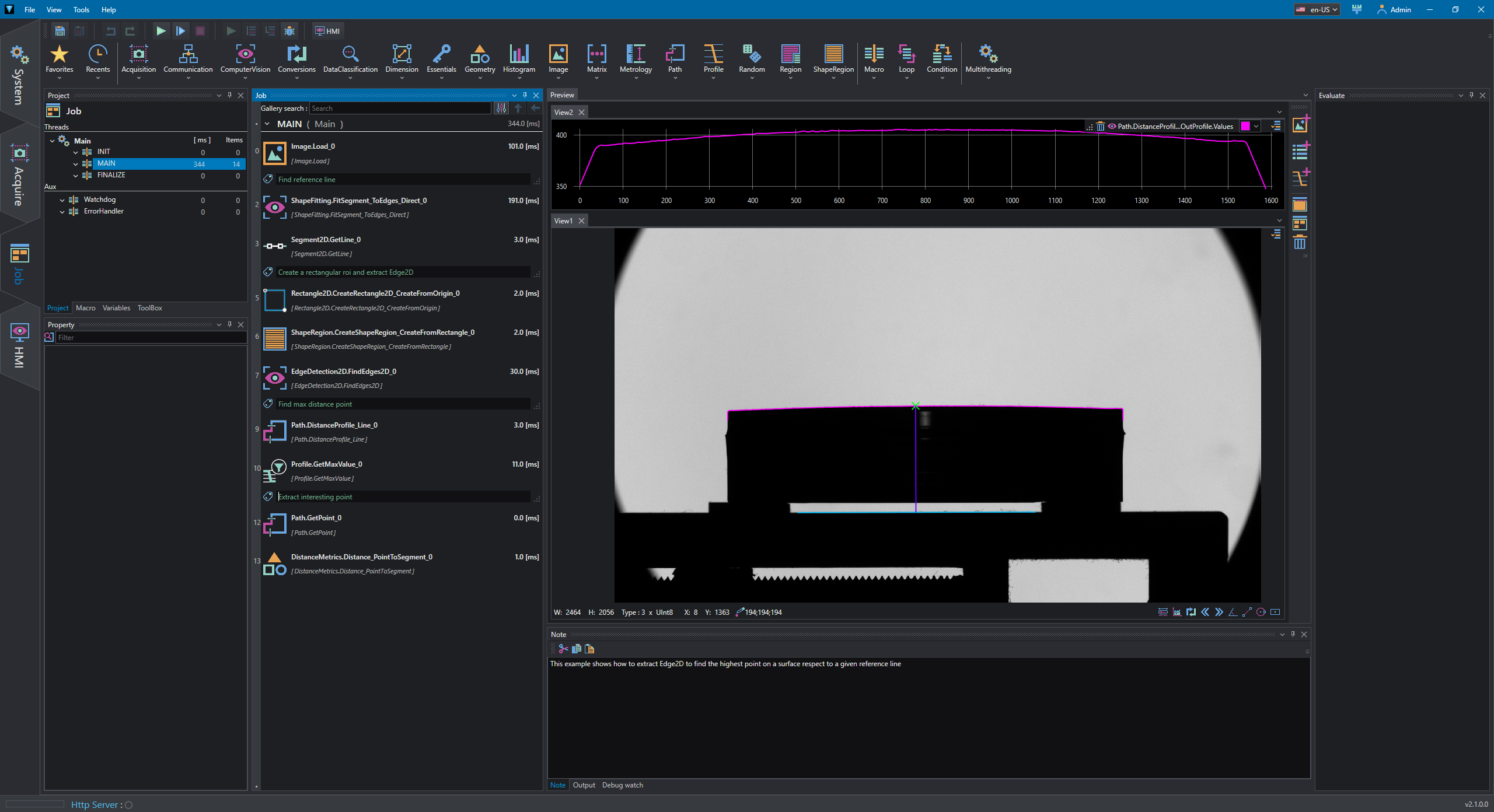Switch to the Output tab
This screenshot has height=812, width=1494.
(x=584, y=785)
